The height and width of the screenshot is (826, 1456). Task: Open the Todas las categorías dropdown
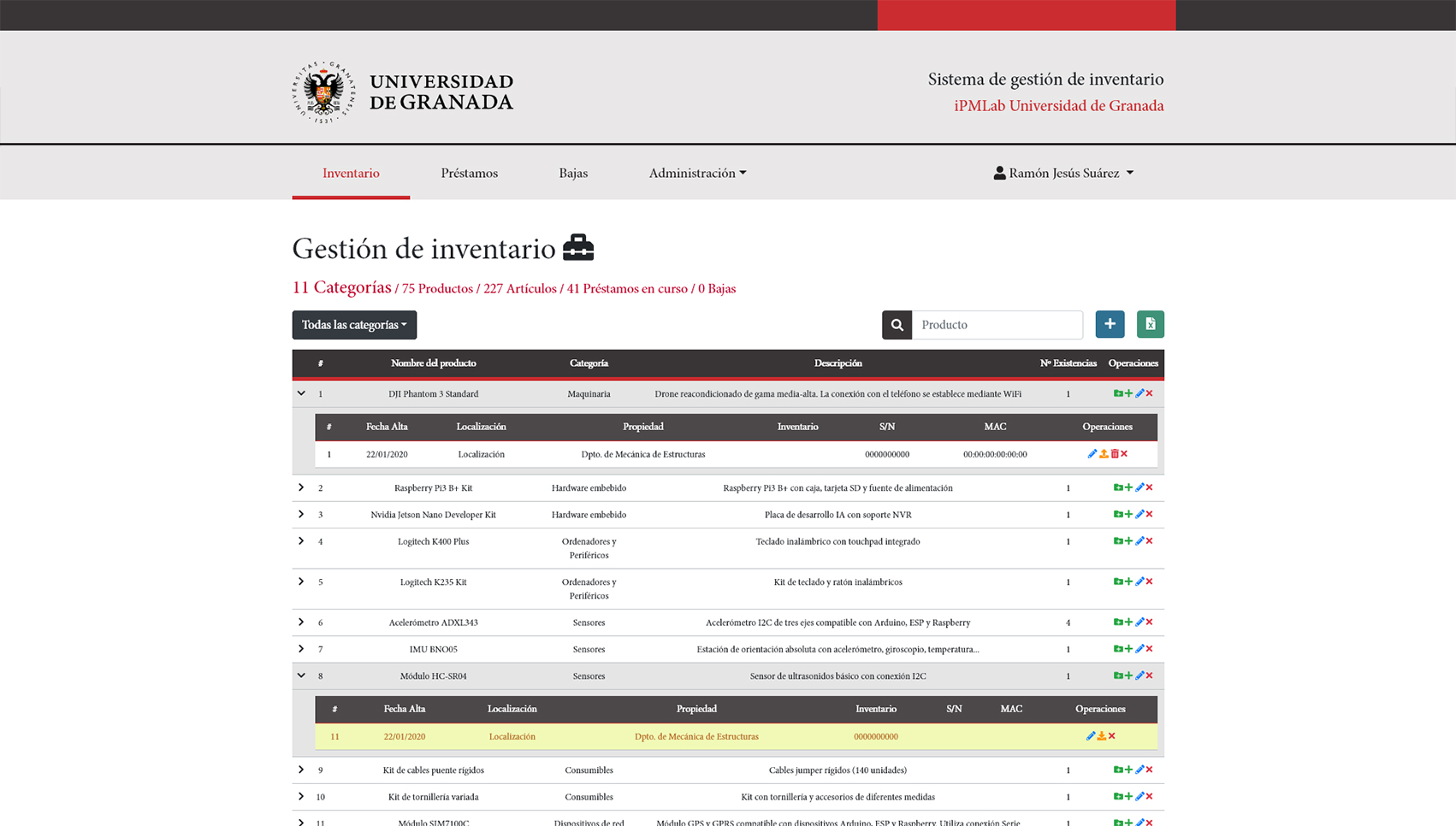353,325
